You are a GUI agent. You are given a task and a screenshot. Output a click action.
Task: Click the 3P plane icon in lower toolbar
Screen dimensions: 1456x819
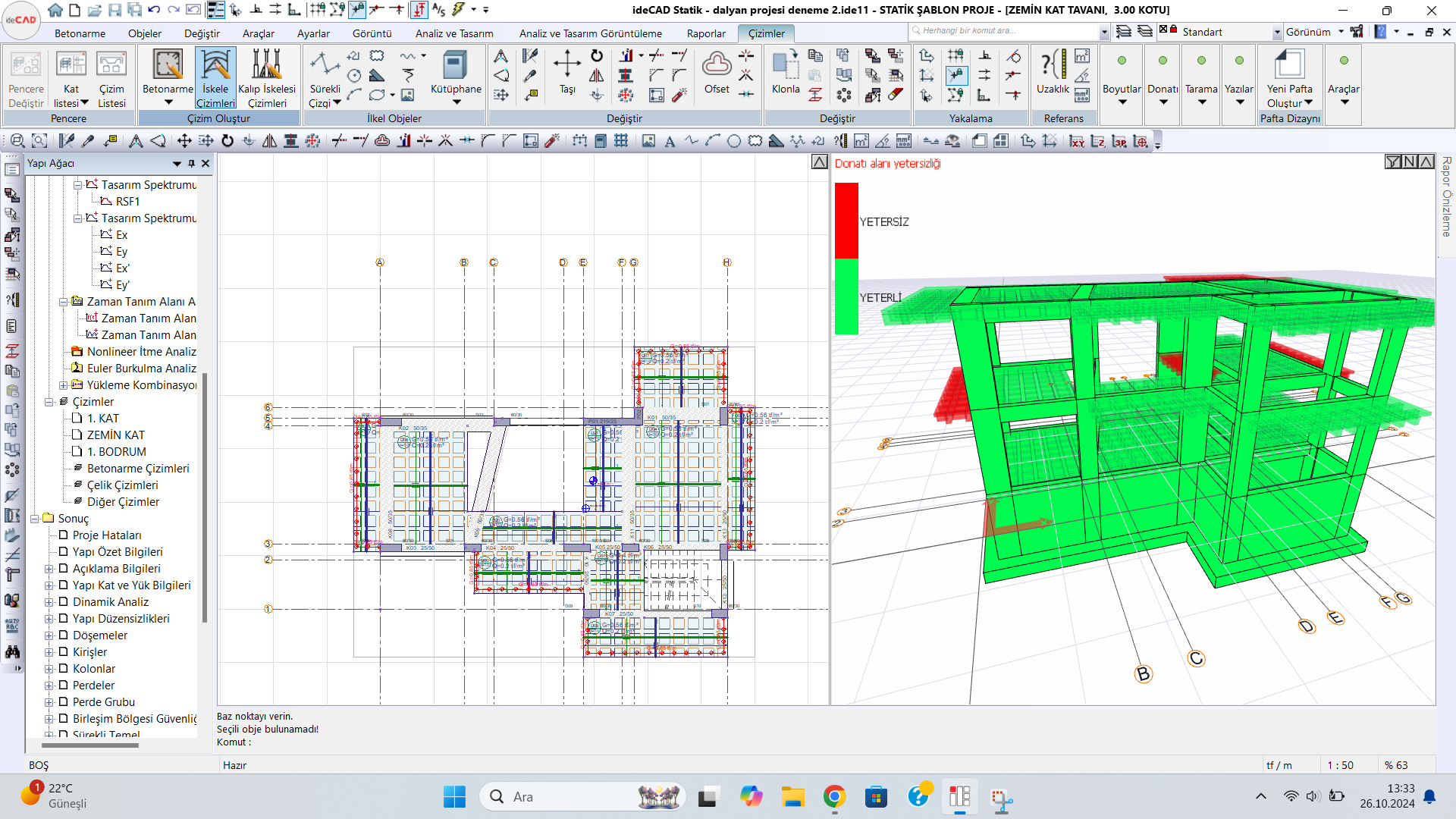tap(1119, 141)
